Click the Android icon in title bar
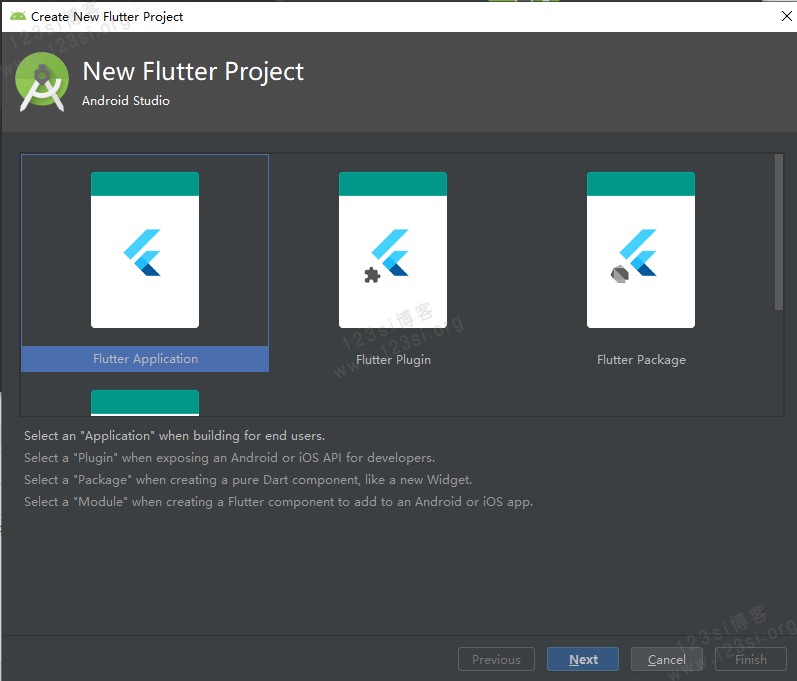The width and height of the screenshot is (797, 681). tap(18, 16)
